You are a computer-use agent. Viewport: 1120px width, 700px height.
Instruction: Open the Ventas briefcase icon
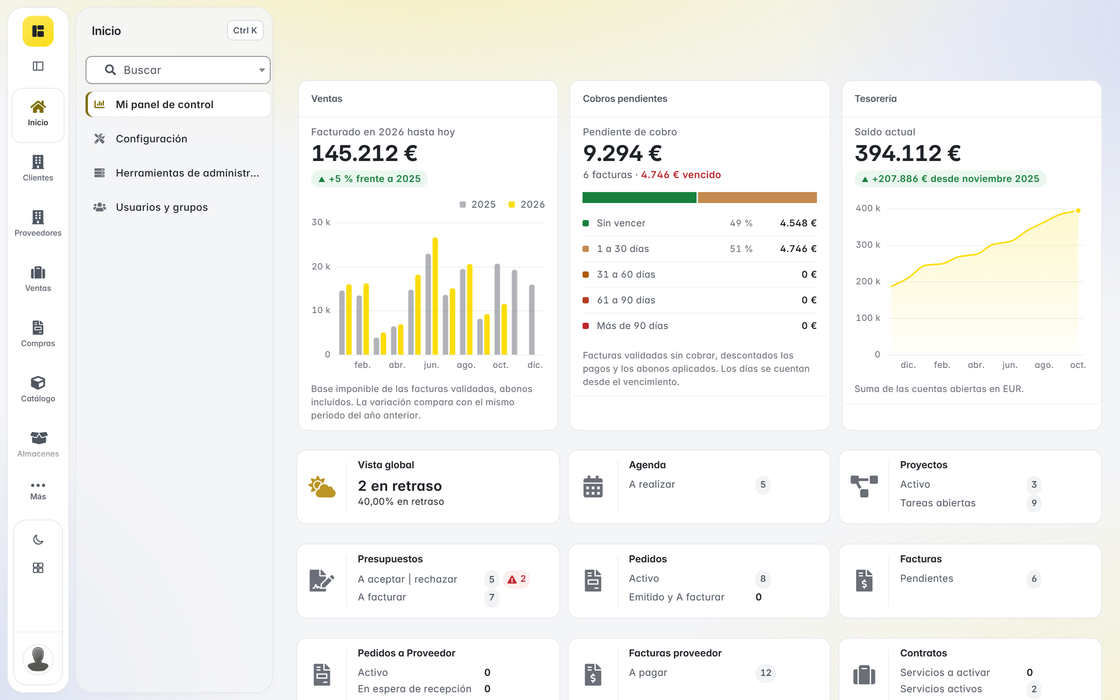38,272
